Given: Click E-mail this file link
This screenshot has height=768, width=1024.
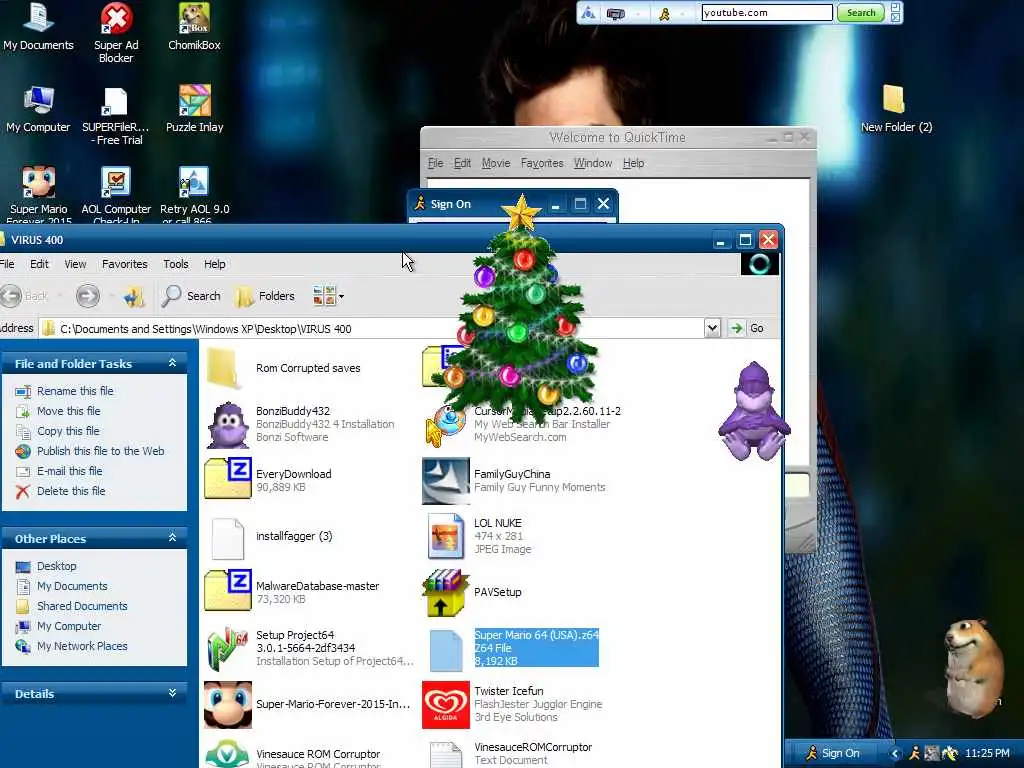Looking at the screenshot, I should (69, 472).
